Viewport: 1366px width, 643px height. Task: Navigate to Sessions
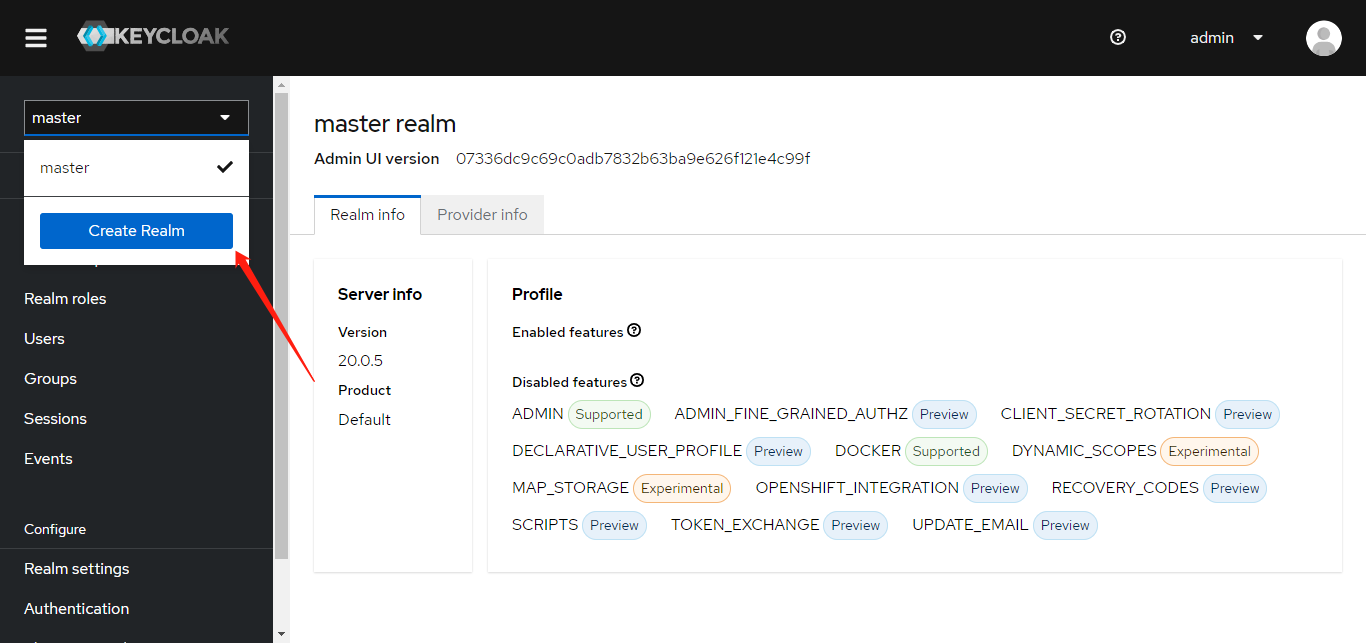coord(55,419)
